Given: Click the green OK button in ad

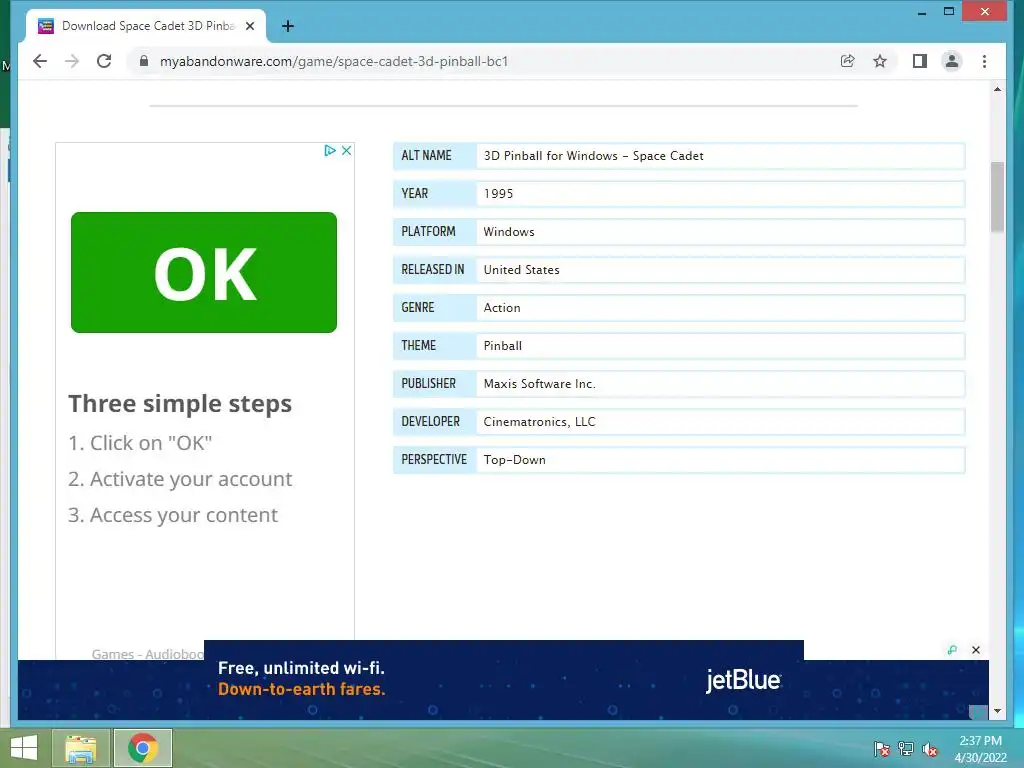Looking at the screenshot, I should point(204,272).
